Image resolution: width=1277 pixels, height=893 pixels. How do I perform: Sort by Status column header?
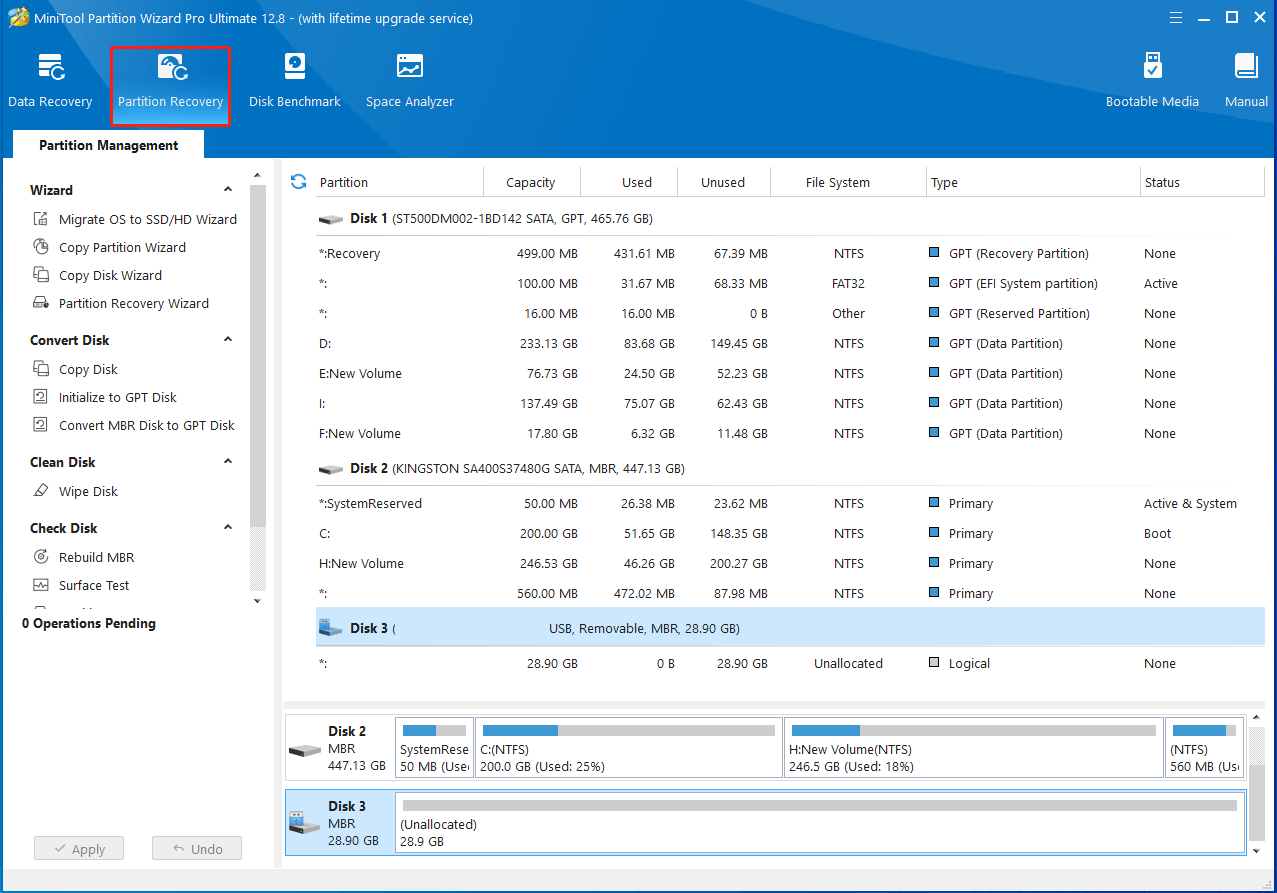click(x=1202, y=182)
